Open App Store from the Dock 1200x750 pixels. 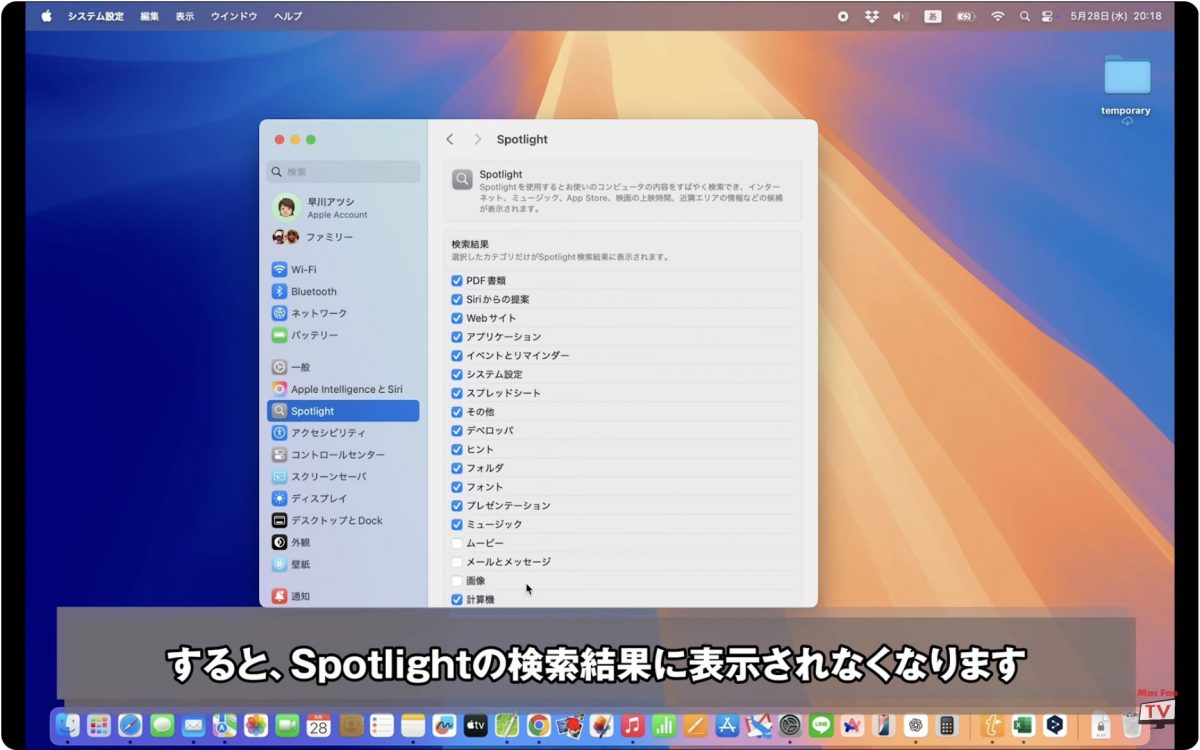pyautogui.click(x=727, y=725)
